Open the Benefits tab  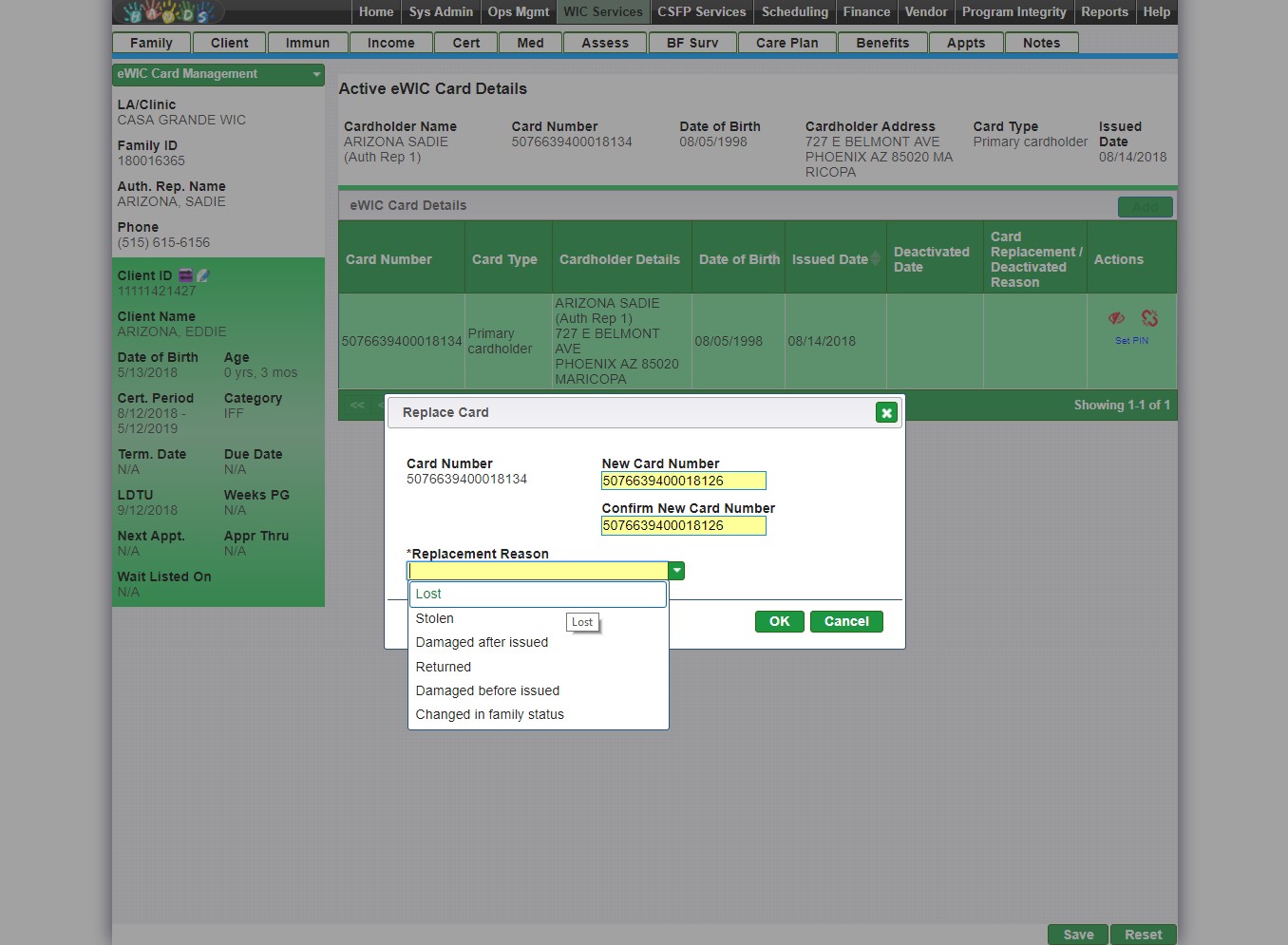click(881, 43)
